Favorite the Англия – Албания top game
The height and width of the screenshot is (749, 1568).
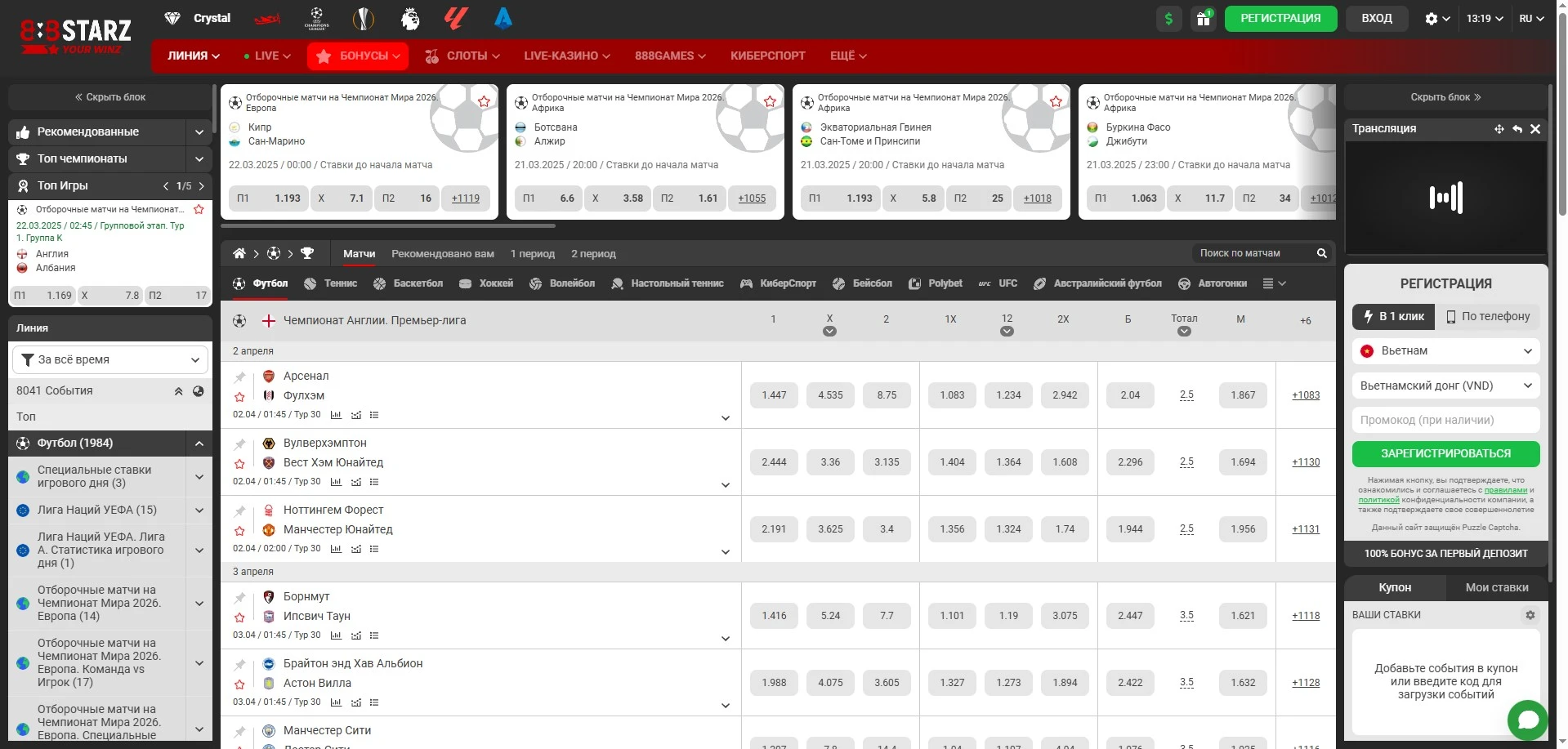pyautogui.click(x=199, y=210)
